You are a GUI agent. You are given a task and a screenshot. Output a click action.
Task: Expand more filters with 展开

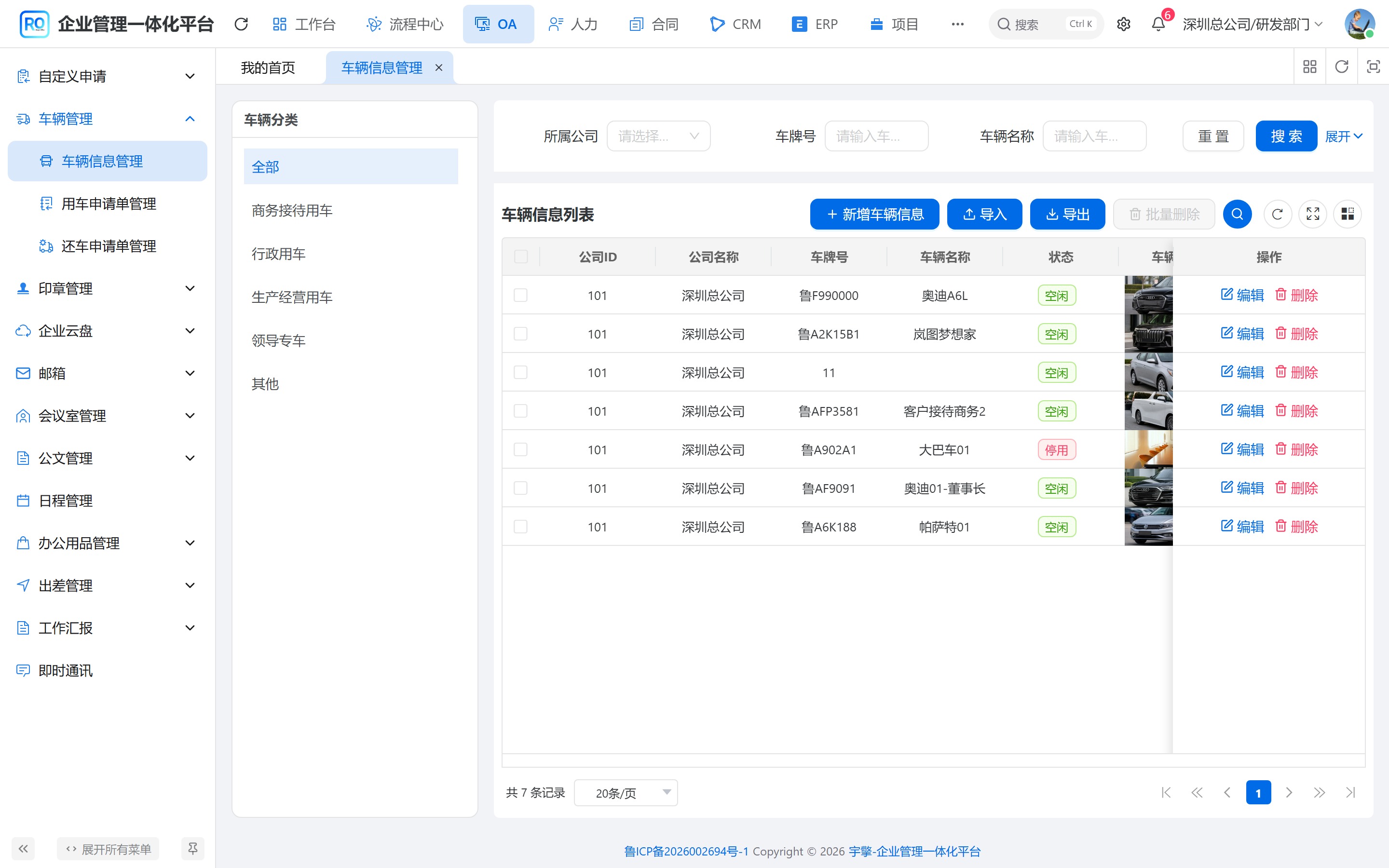pyautogui.click(x=1343, y=136)
